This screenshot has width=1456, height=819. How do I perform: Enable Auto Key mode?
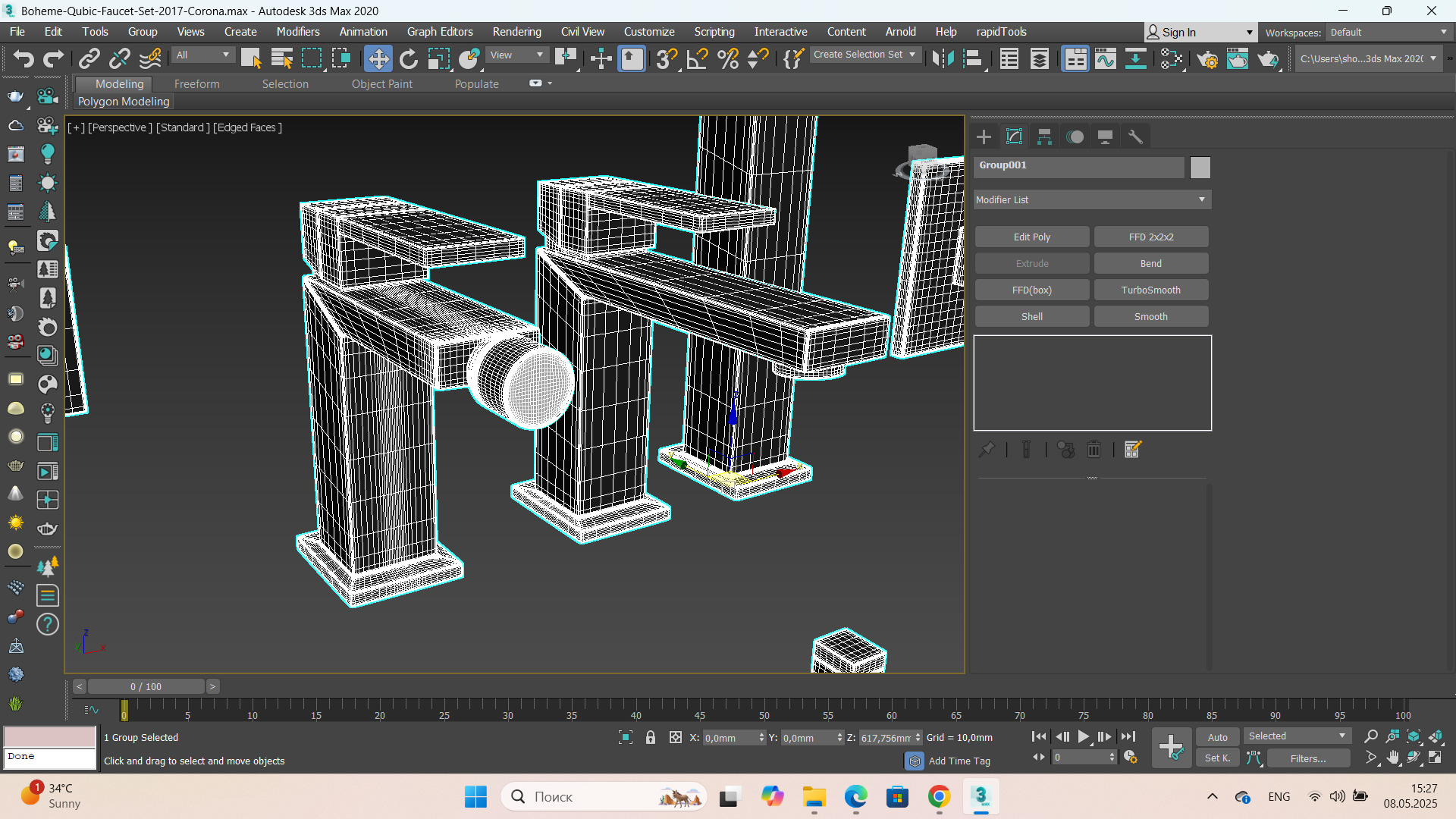tap(1217, 737)
